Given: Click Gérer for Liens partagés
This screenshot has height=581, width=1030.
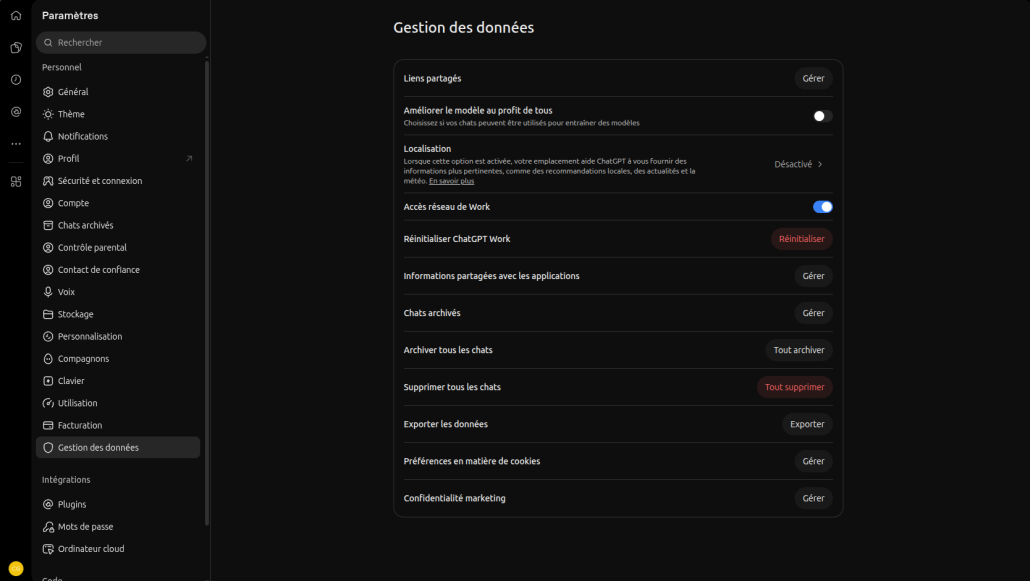Looking at the screenshot, I should pyautogui.click(x=813, y=78).
